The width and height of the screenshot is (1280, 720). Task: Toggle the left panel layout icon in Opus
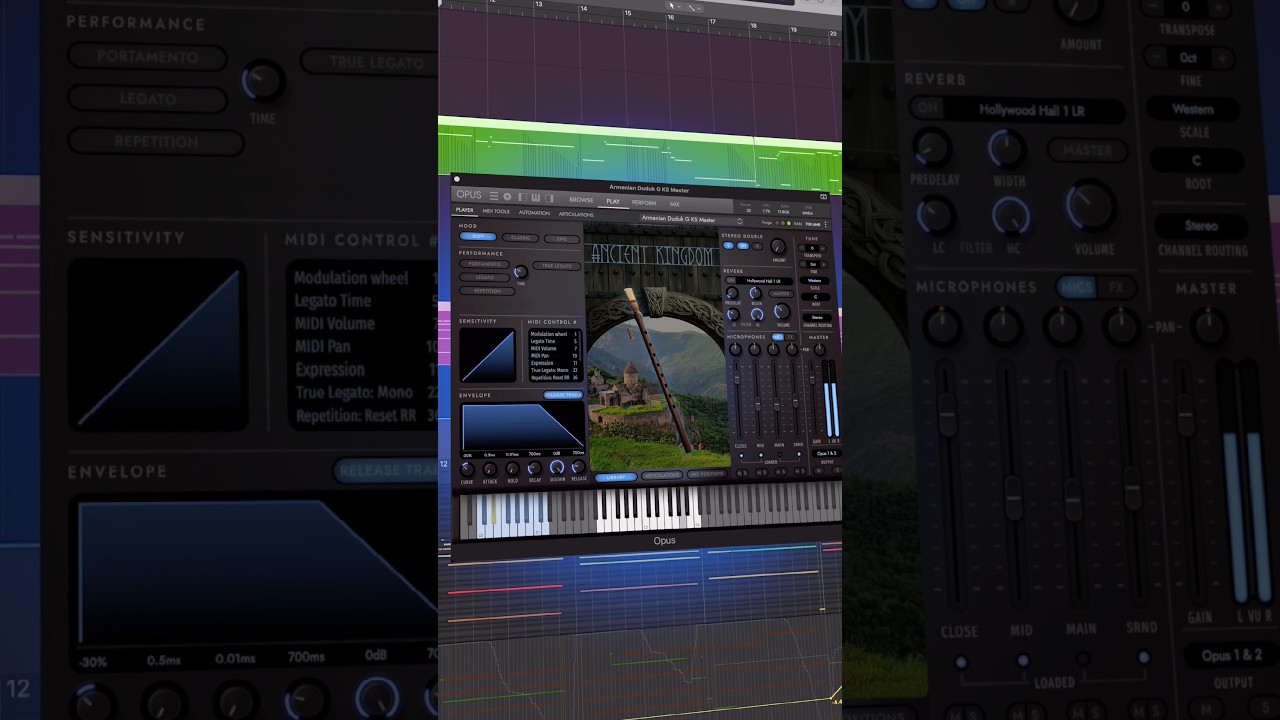tap(522, 197)
